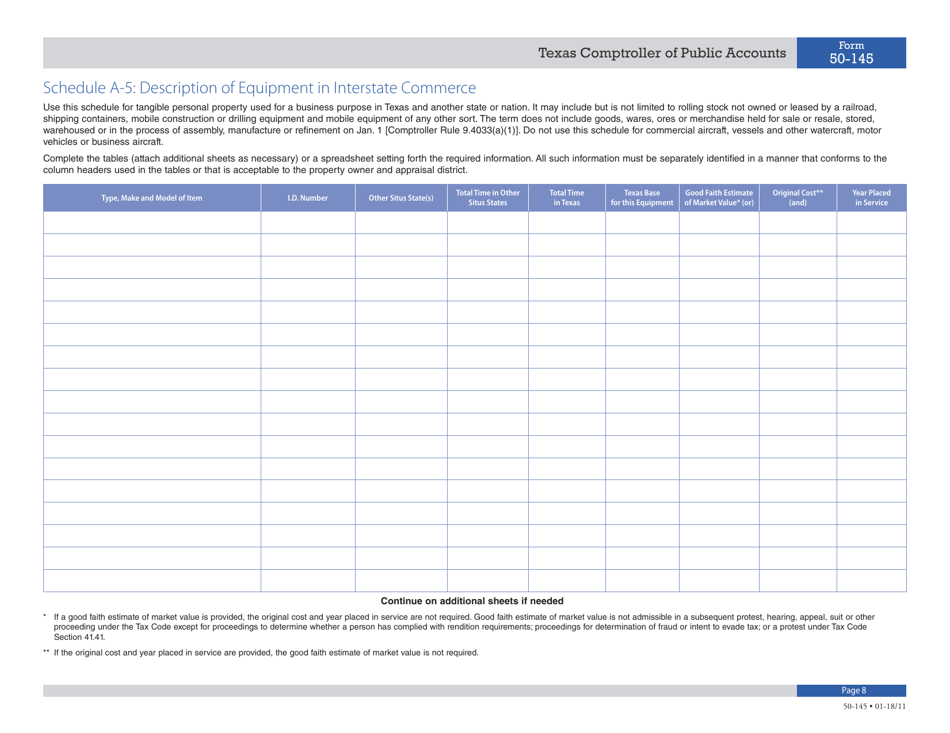This screenshot has height=733, width=950.
Task: Click the 'Texas Base for this Equipment' header
Action: coord(642,198)
